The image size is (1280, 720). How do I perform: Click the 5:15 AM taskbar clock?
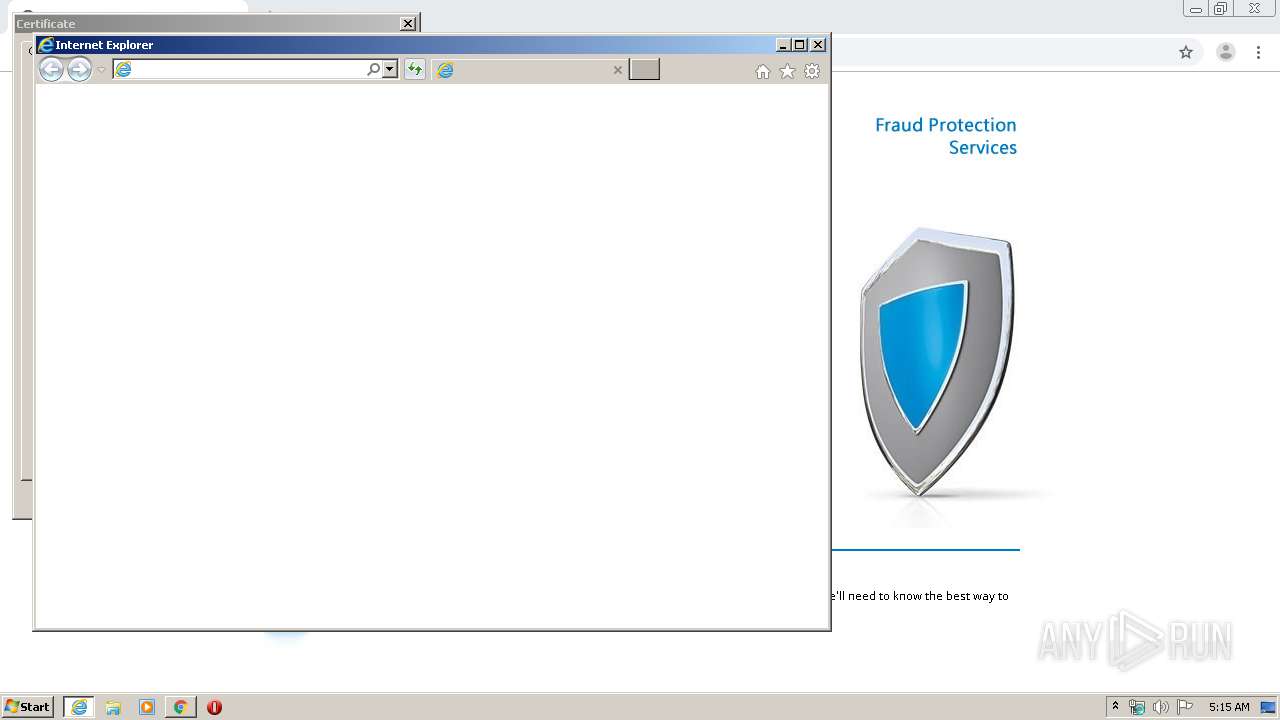(x=1229, y=707)
